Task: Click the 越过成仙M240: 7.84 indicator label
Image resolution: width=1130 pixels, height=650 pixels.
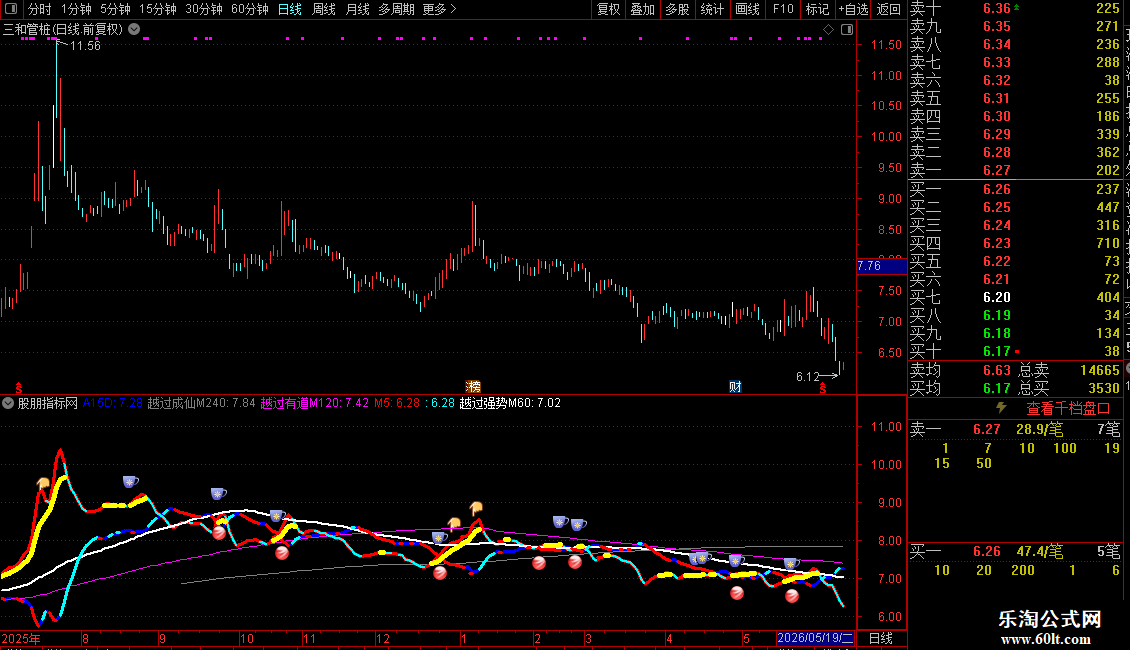Action: pyautogui.click(x=201, y=404)
